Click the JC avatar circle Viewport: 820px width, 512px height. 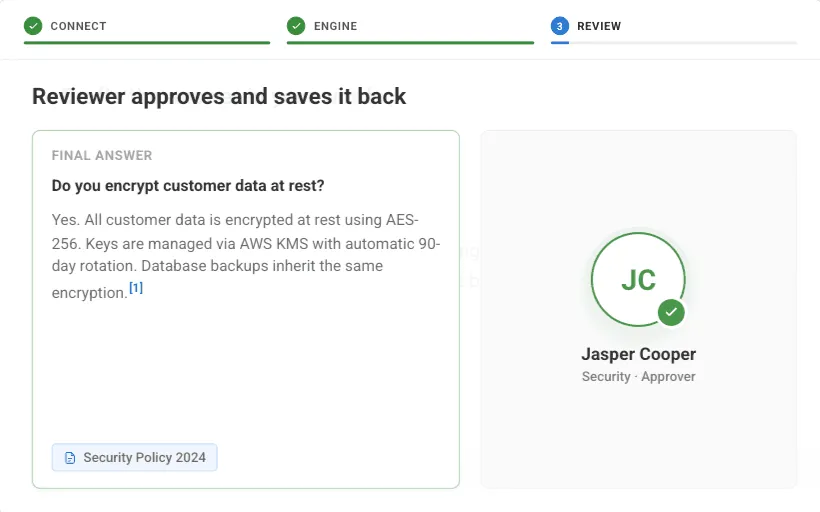638,279
